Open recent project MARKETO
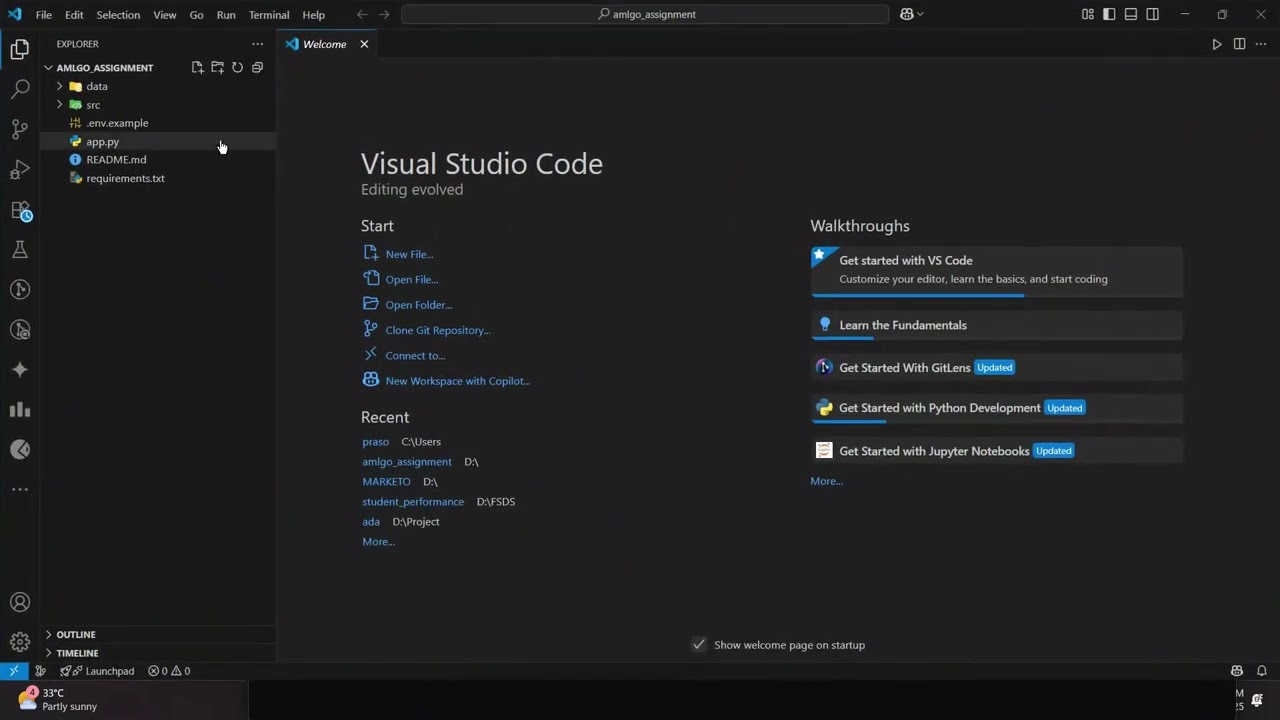The height and width of the screenshot is (720, 1280). [386, 482]
